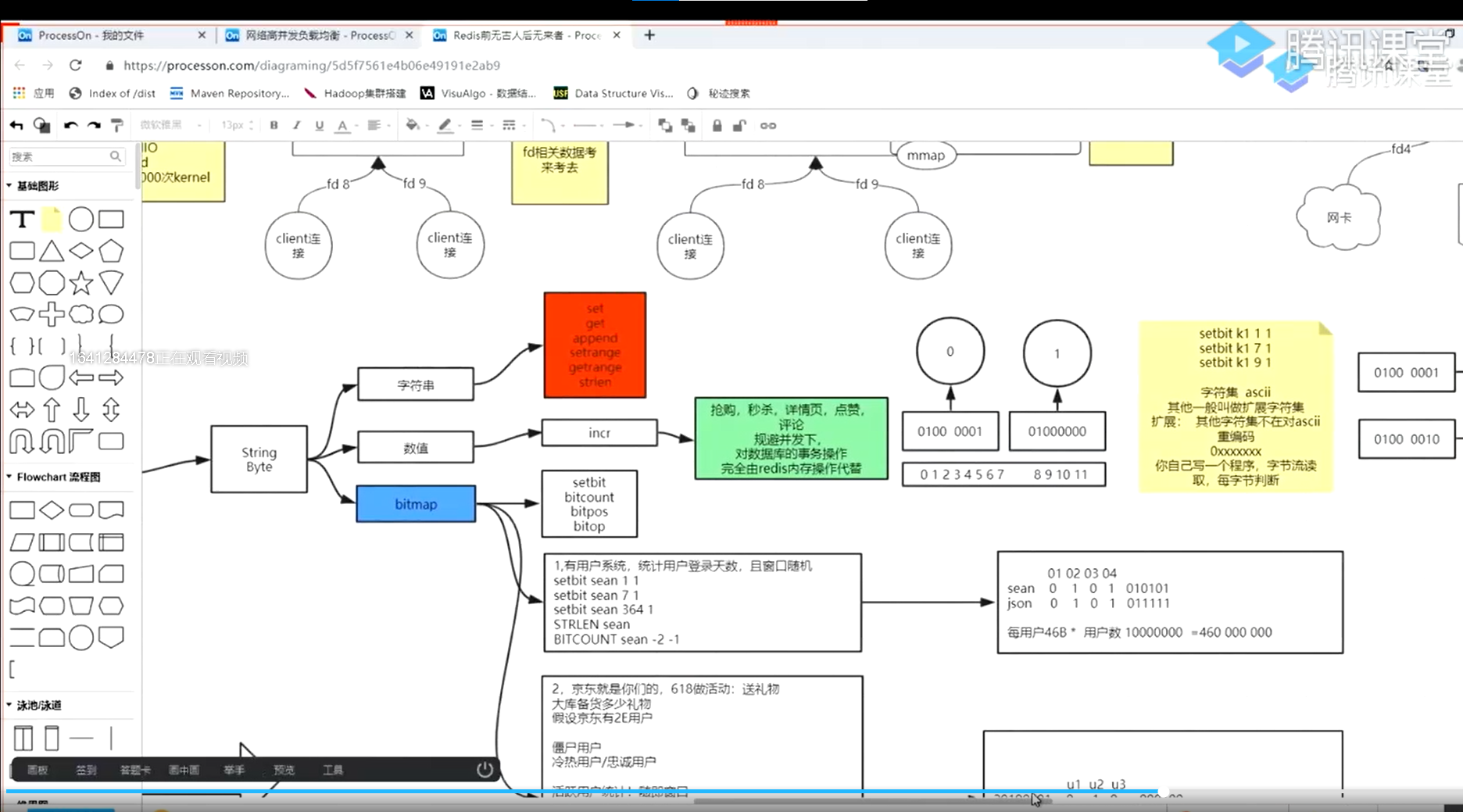Click the undo icon in the editor toolbar
Image resolution: width=1463 pixels, height=812 pixels.
(x=70, y=125)
